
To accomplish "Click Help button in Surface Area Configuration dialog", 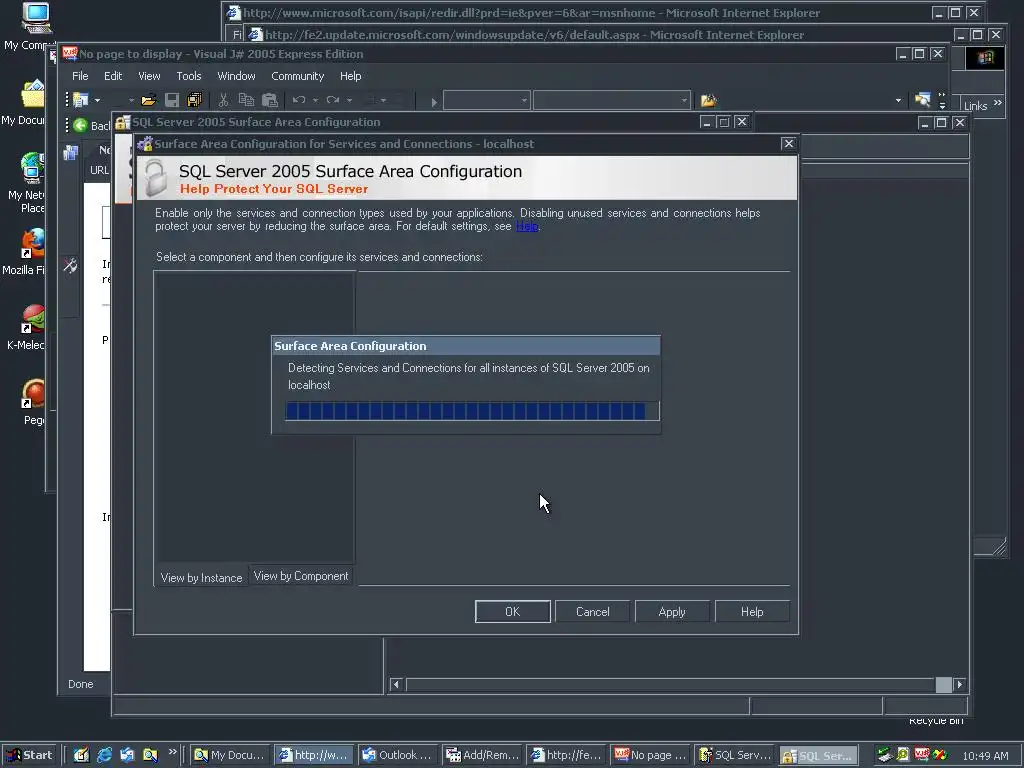I will pyautogui.click(x=752, y=612).
